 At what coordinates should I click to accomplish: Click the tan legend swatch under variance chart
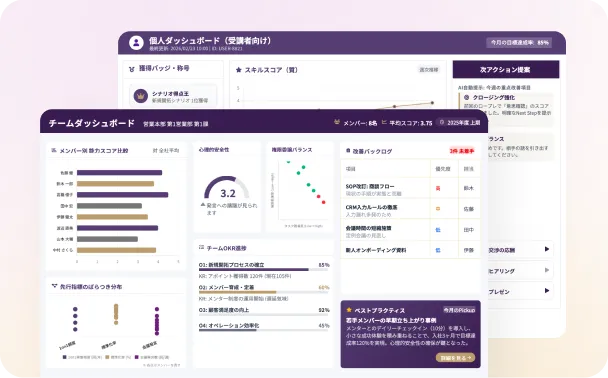click(108, 357)
